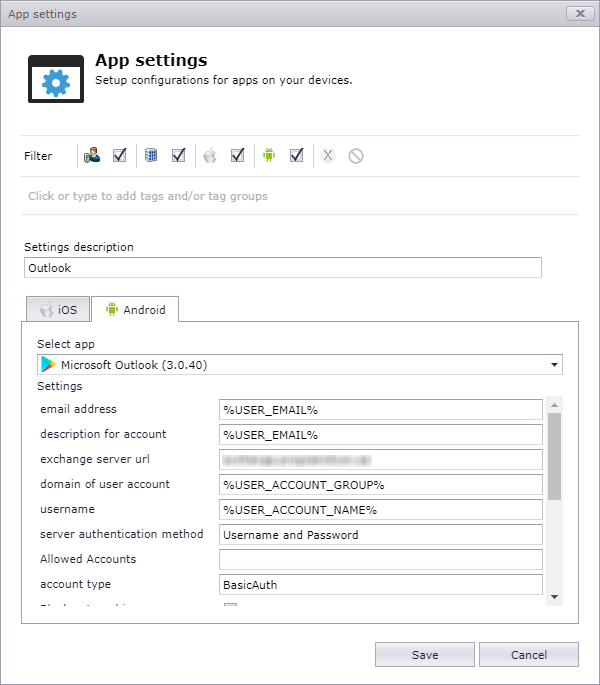The width and height of the screenshot is (600, 685).
Task: Click the account type field with BasicAuth
Action: (x=381, y=585)
